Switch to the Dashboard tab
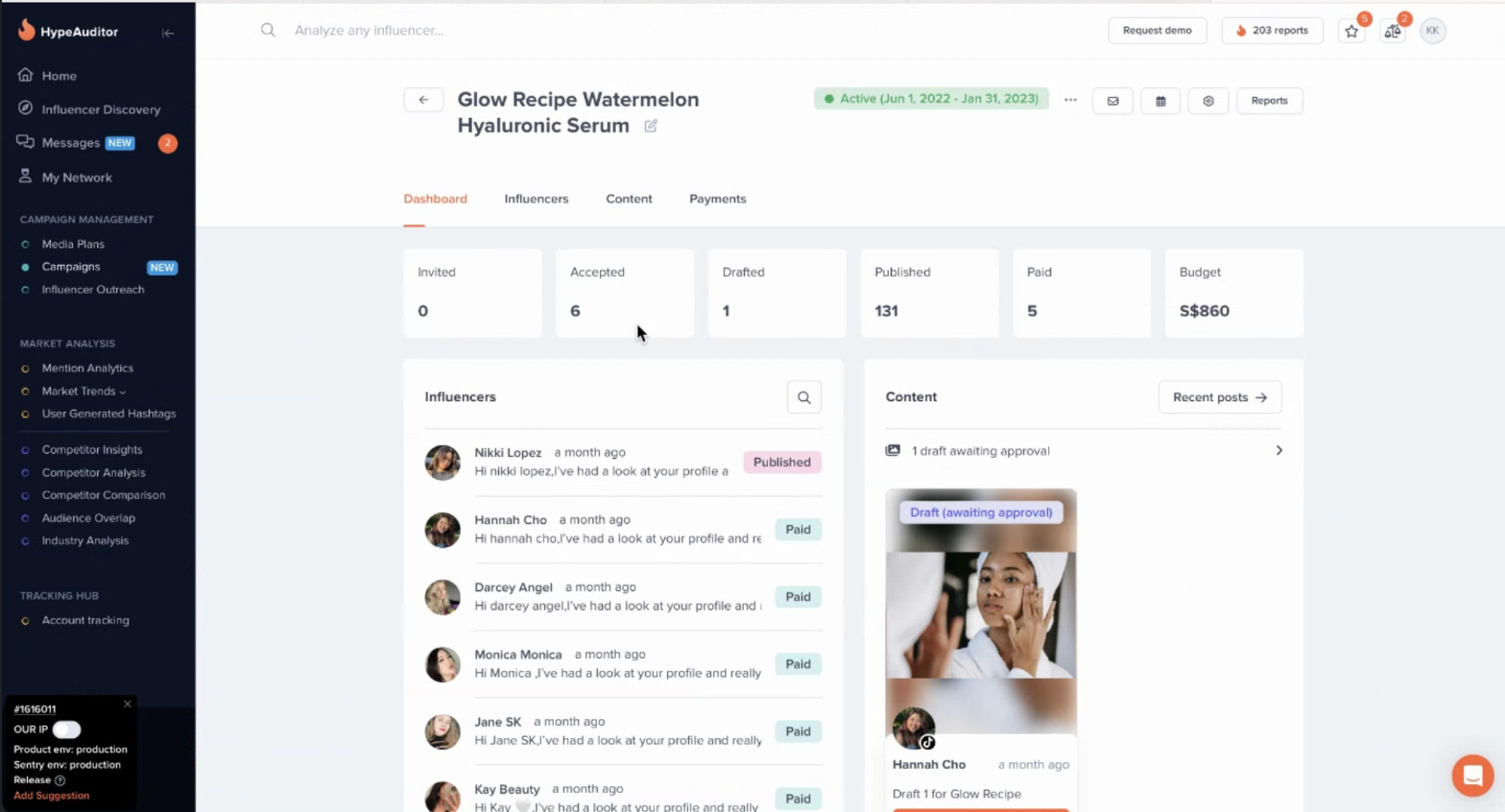The image size is (1505, 812). pos(435,199)
